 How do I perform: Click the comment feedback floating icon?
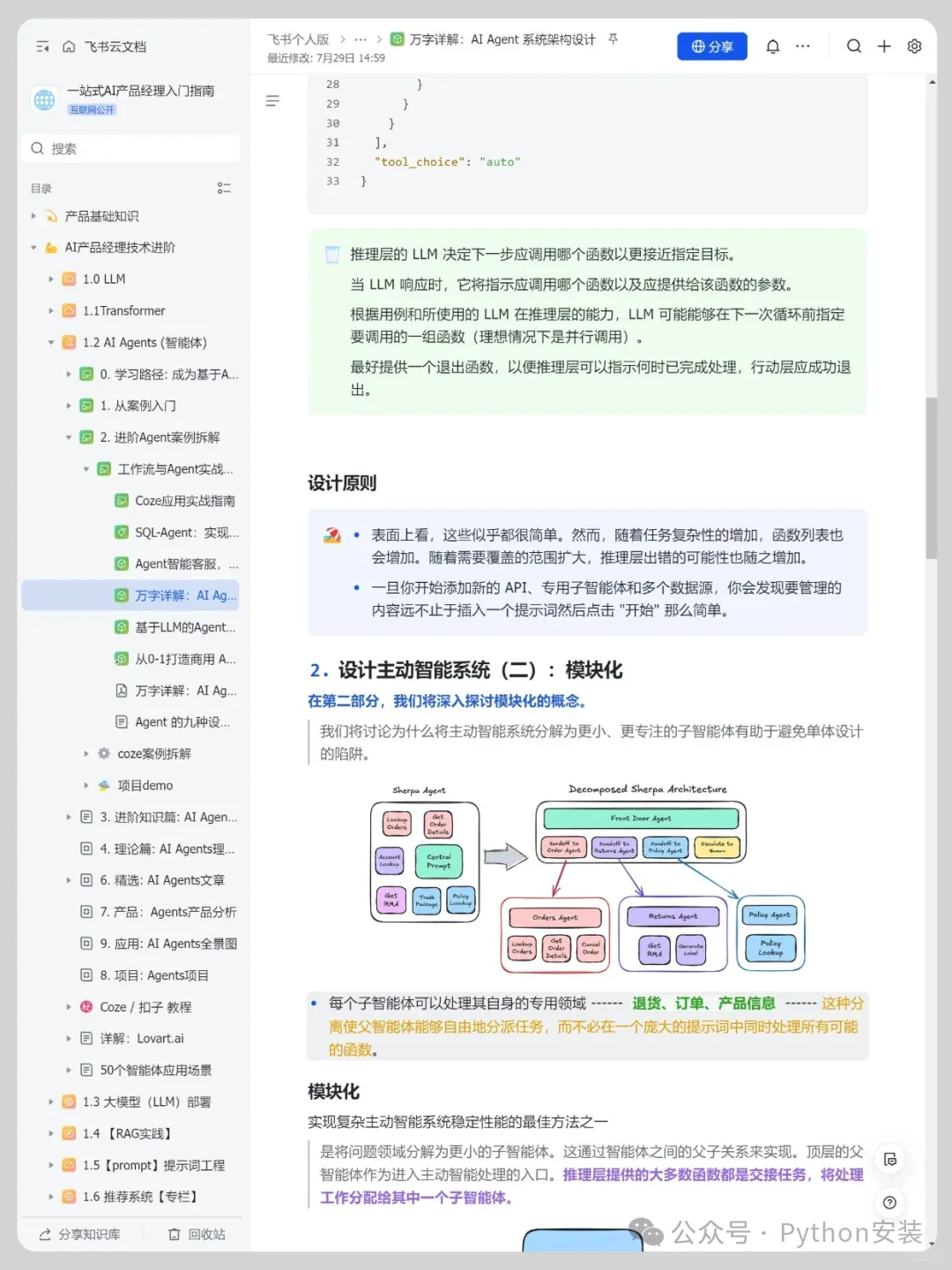click(890, 1160)
